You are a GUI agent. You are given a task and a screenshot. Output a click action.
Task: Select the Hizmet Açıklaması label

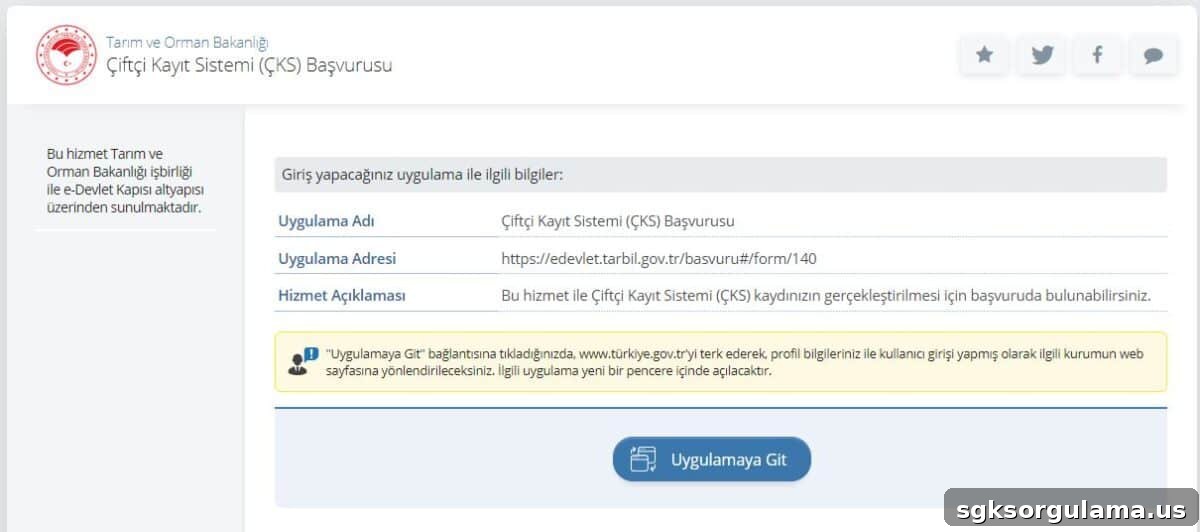342,296
